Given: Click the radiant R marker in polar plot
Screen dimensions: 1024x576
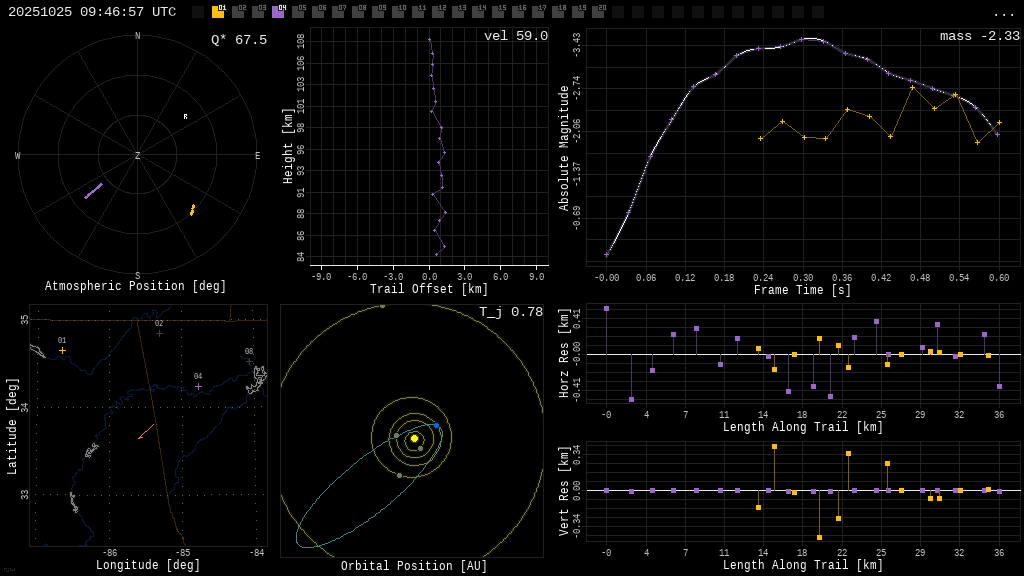Looking at the screenshot, I should [185, 117].
